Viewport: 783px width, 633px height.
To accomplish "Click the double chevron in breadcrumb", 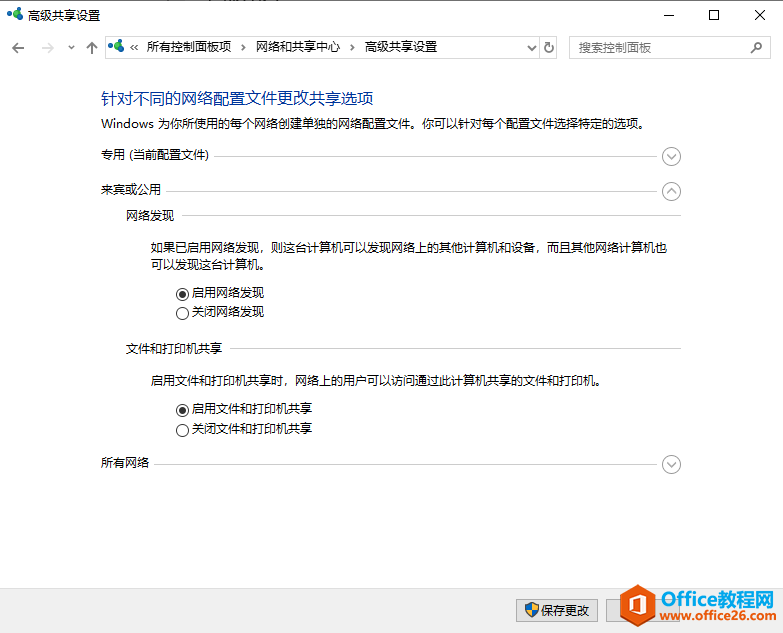I will click(x=134, y=47).
